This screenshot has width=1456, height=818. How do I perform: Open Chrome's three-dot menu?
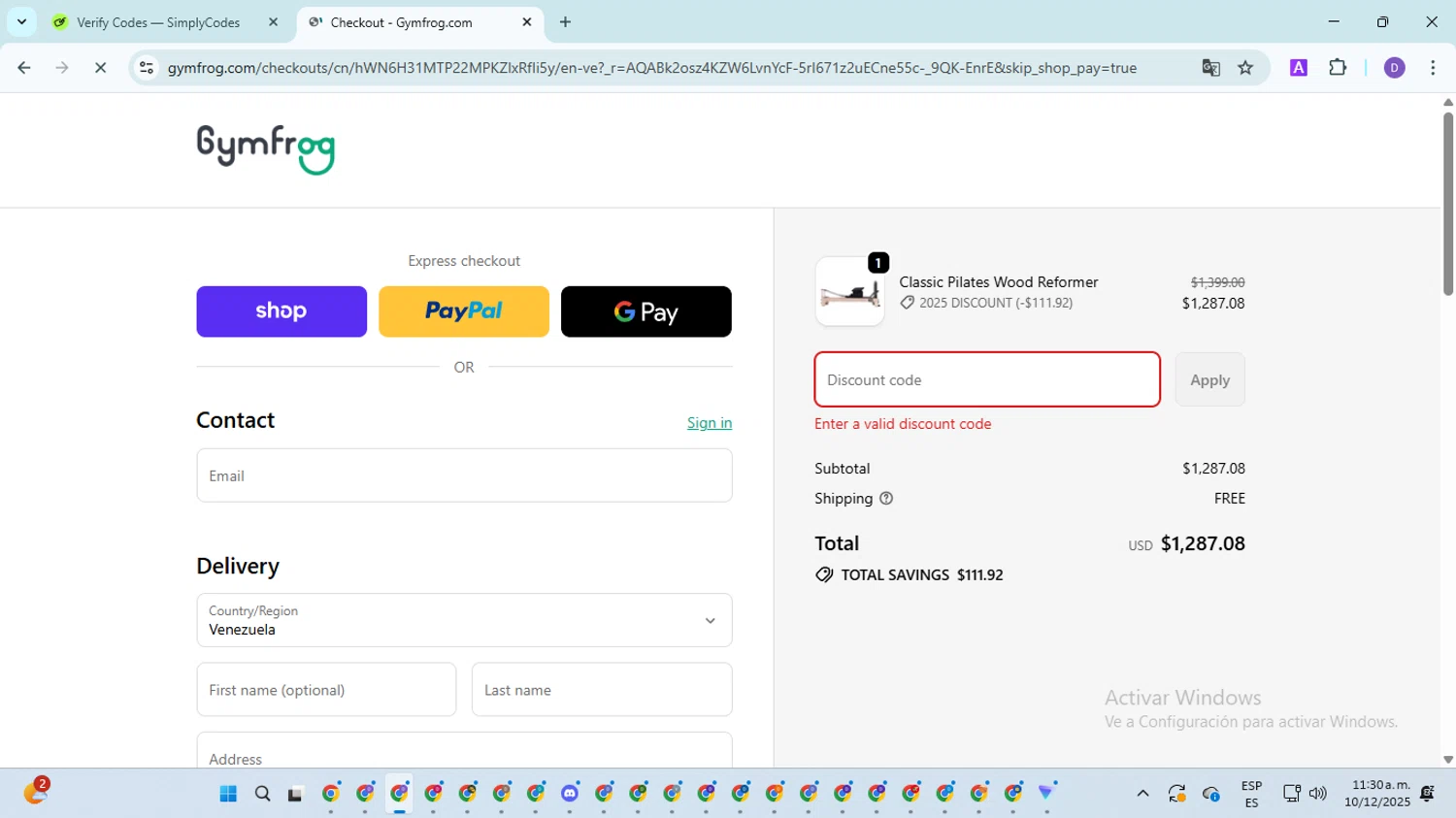click(1433, 68)
